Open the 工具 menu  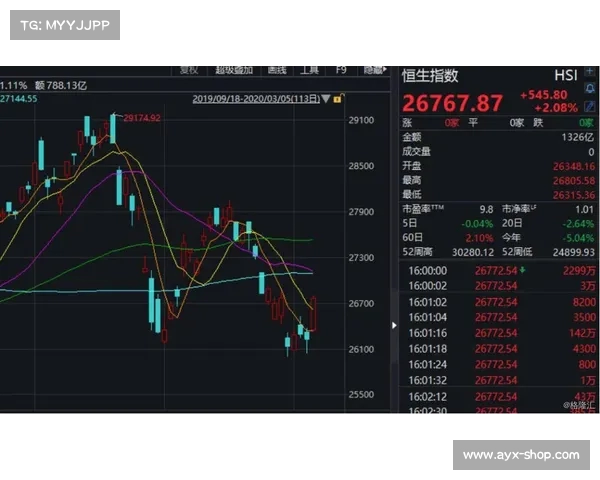coord(310,70)
